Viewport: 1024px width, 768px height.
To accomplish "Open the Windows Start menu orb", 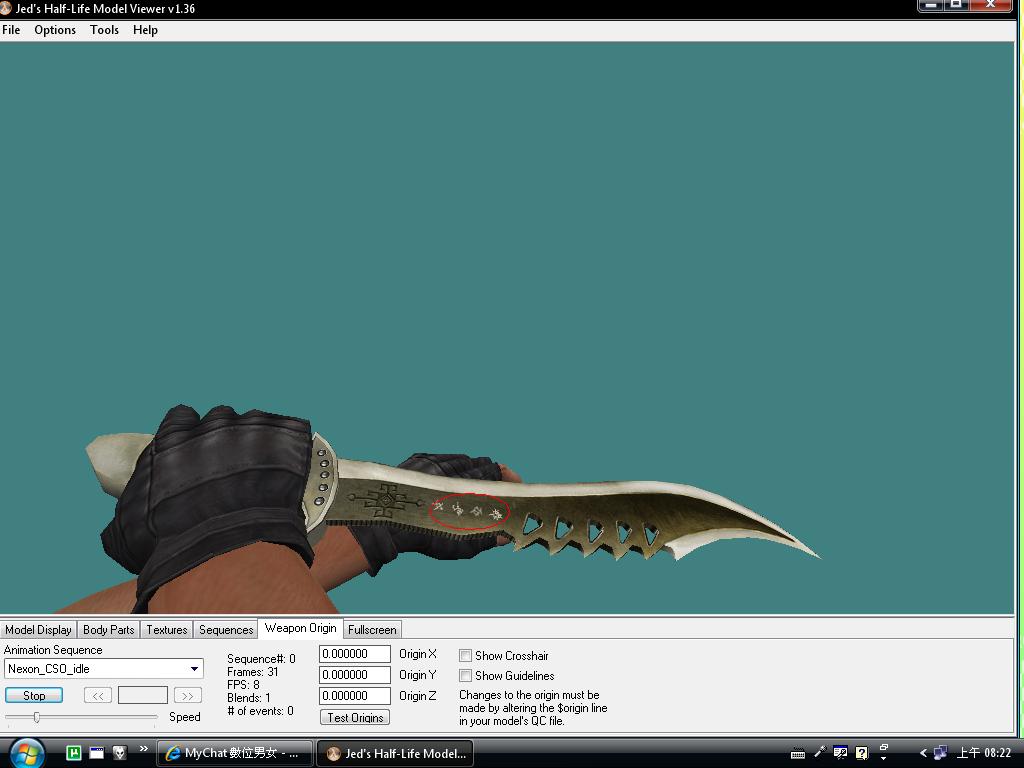I will pos(27,753).
